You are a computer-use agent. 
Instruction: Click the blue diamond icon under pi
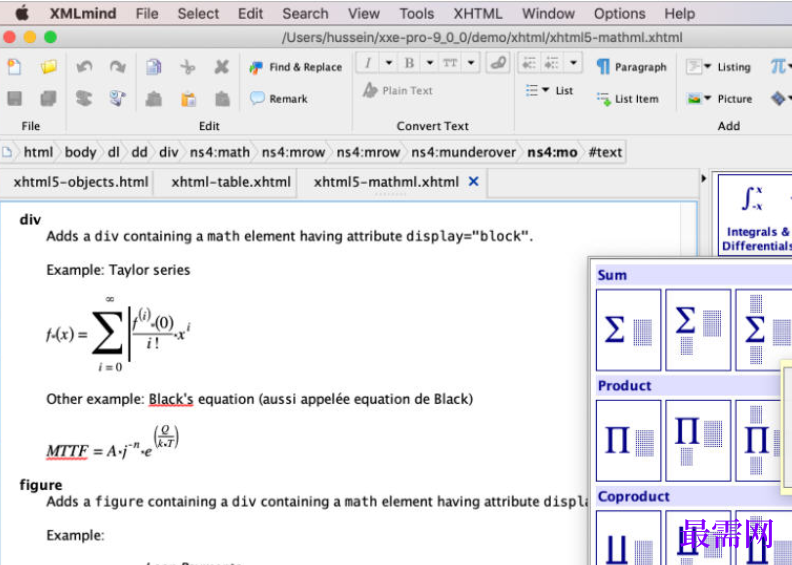pos(778,98)
